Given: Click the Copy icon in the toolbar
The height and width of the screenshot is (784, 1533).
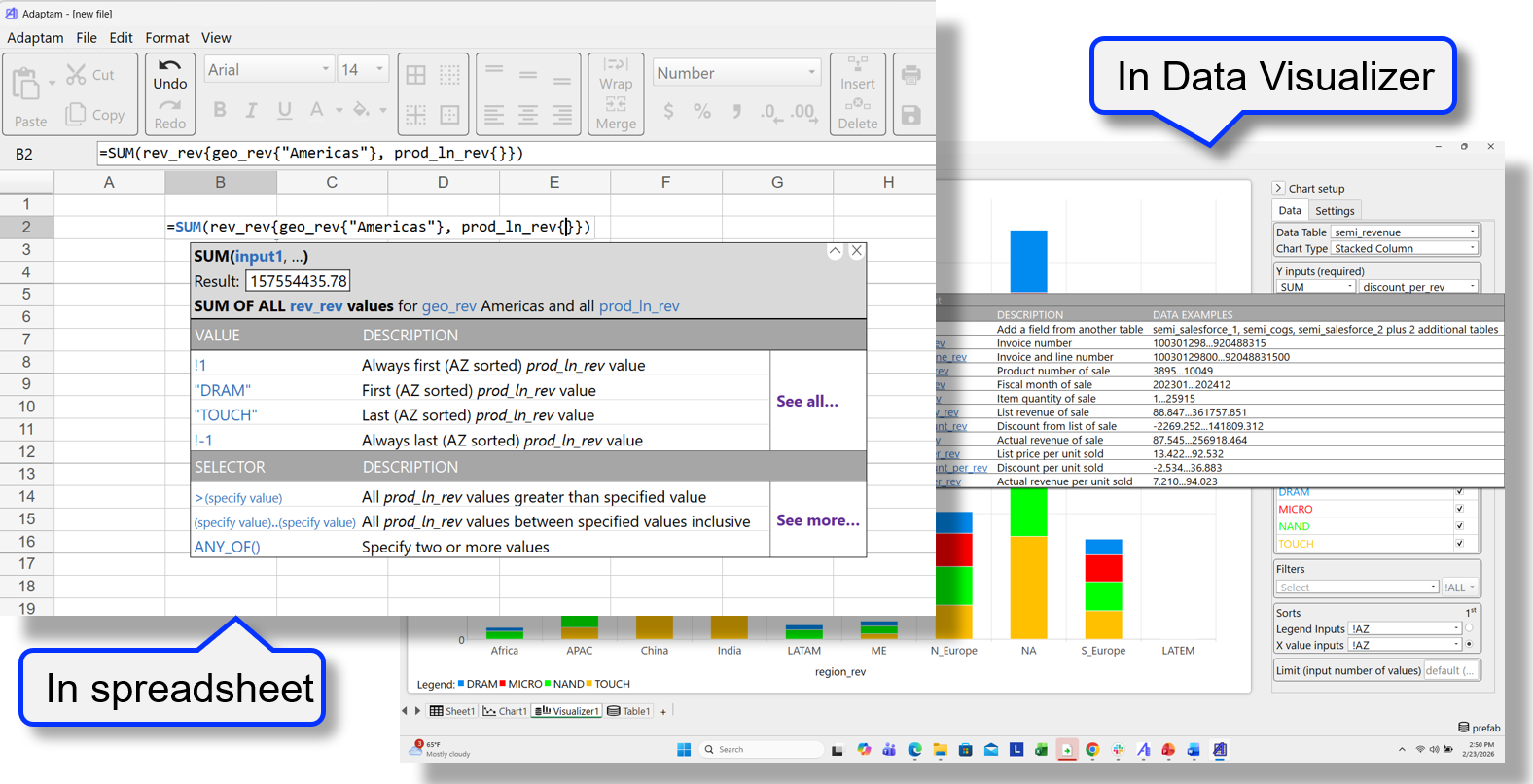Looking at the screenshot, I should pos(76,114).
